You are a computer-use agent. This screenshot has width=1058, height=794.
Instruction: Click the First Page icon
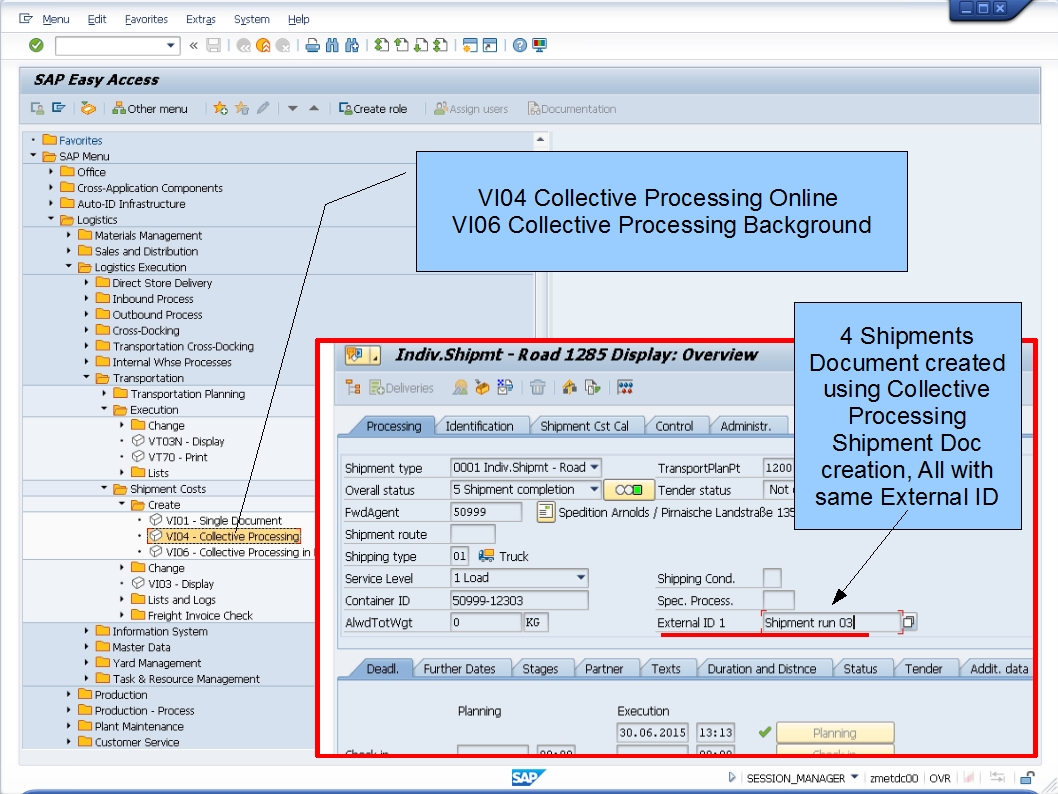coord(382,45)
